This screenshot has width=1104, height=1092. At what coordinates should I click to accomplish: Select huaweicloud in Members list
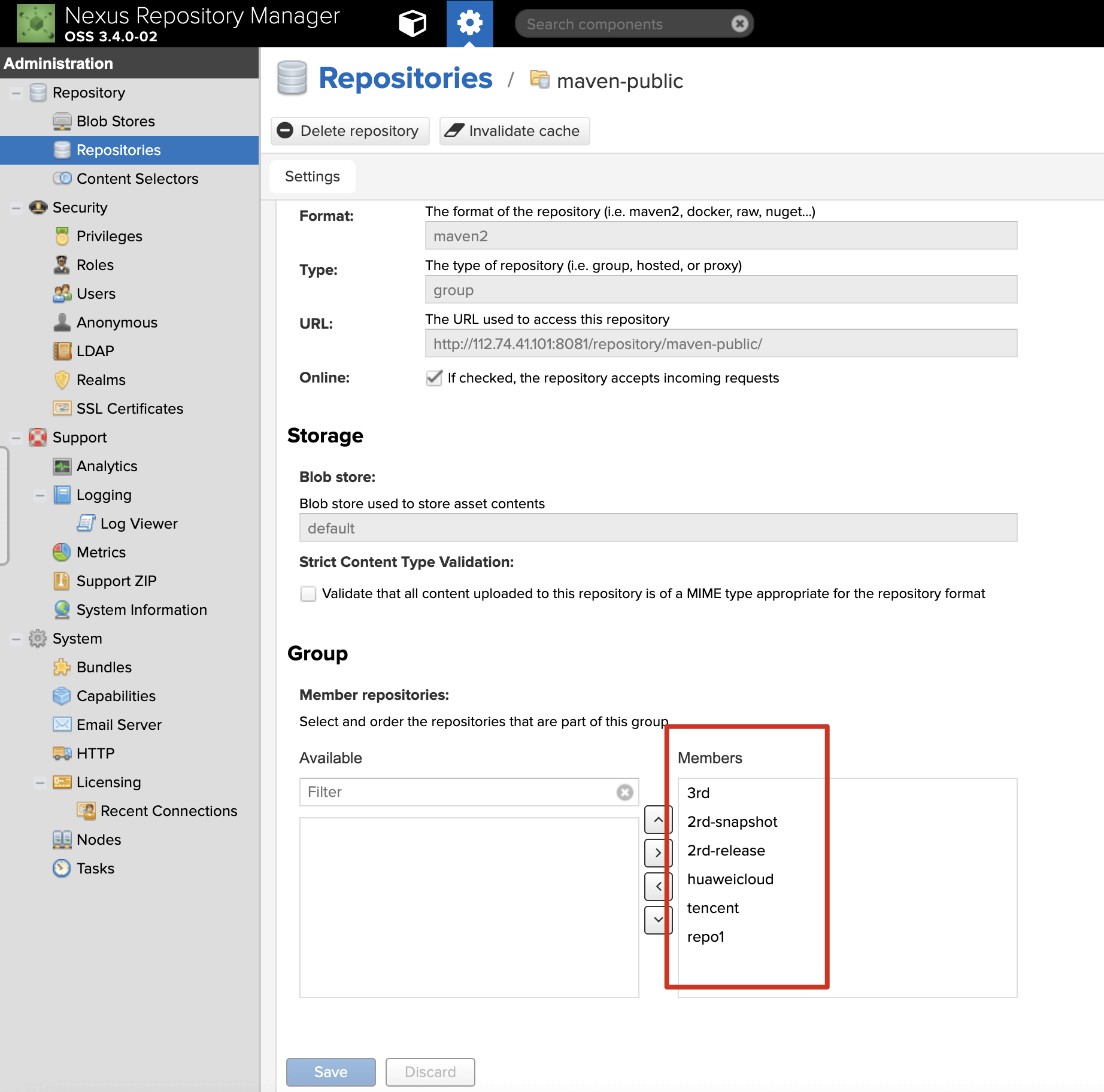tap(730, 879)
